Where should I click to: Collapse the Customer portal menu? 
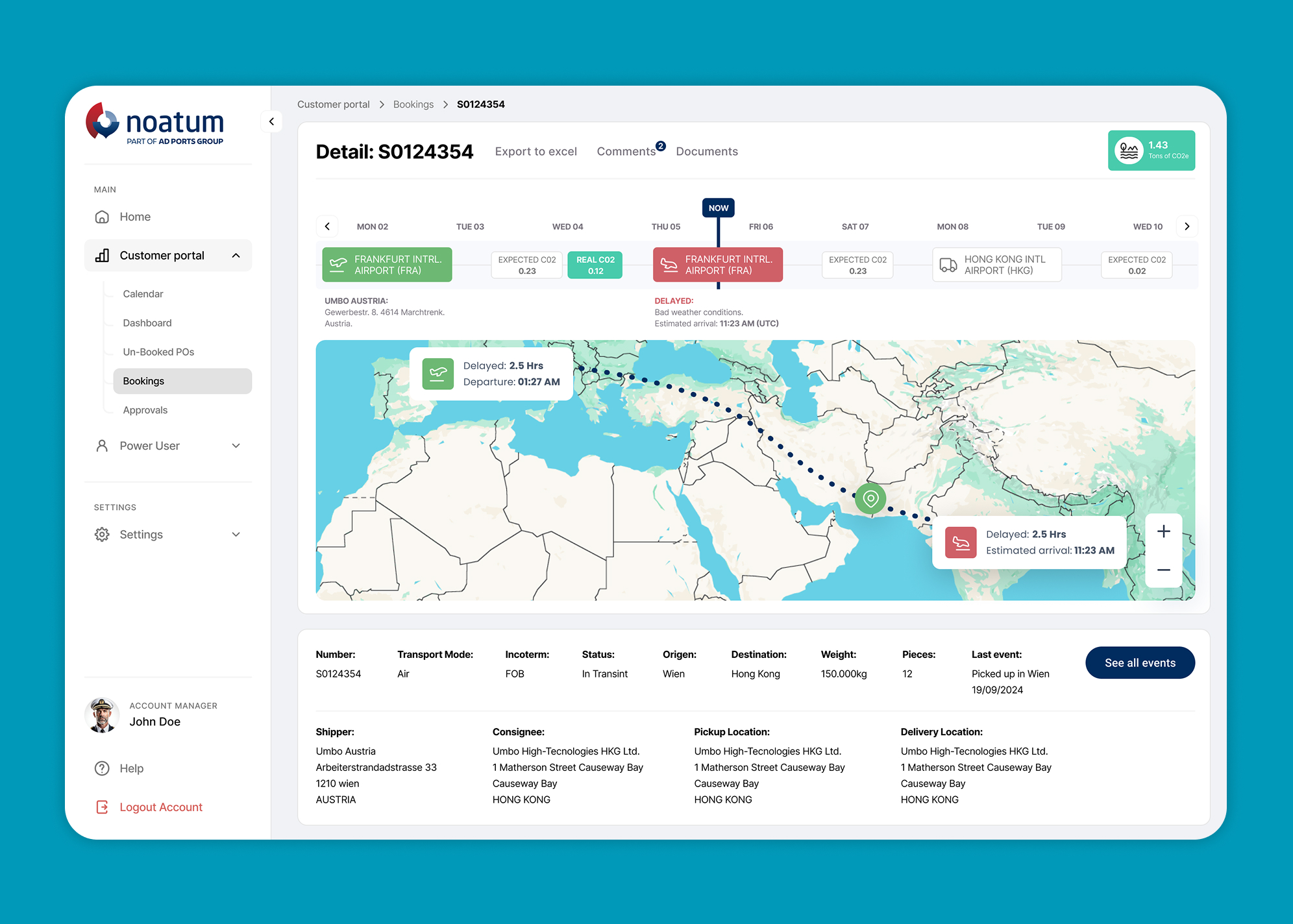point(236,256)
